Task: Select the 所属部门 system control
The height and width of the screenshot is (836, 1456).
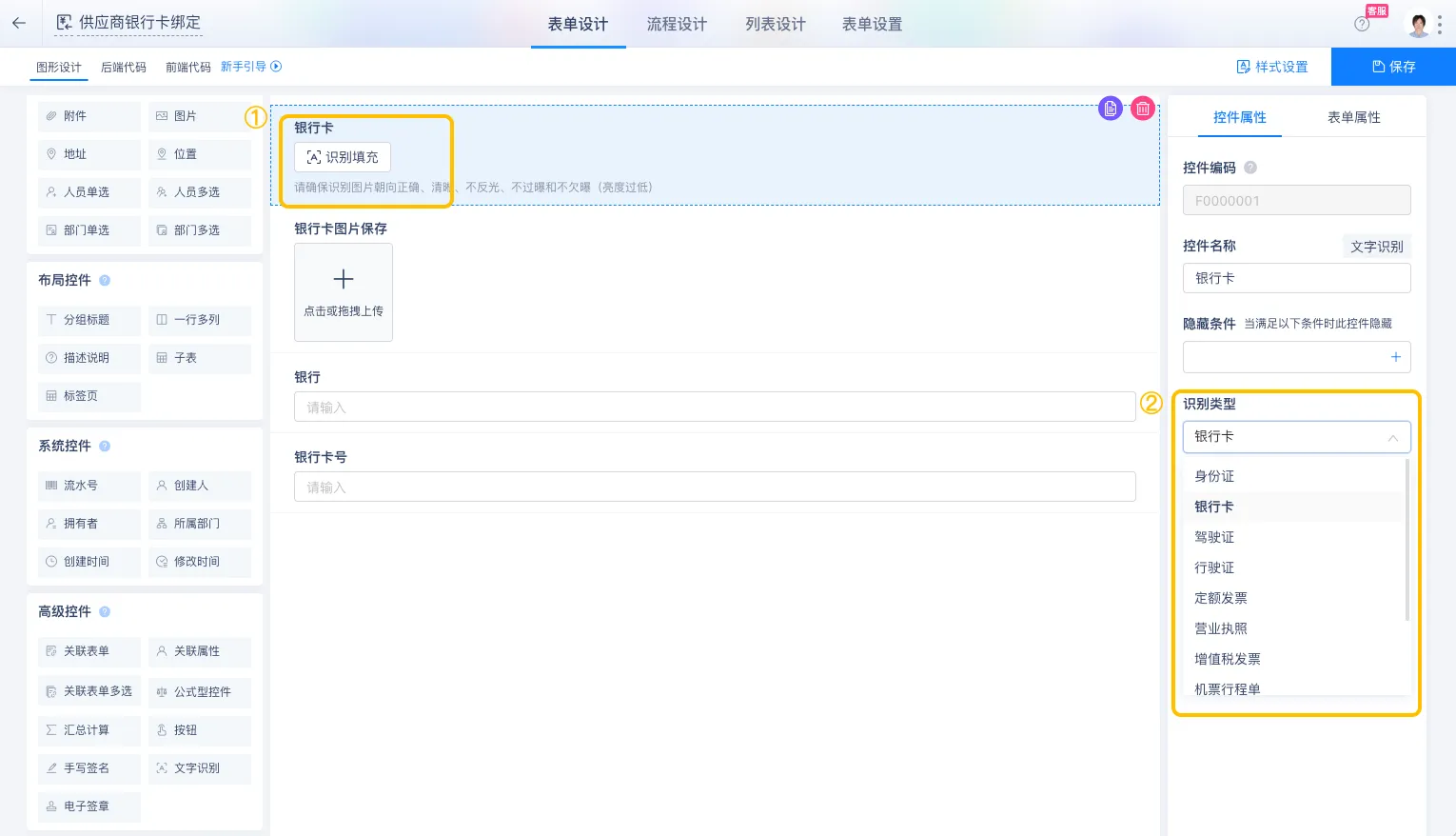Action: pyautogui.click(x=200, y=524)
